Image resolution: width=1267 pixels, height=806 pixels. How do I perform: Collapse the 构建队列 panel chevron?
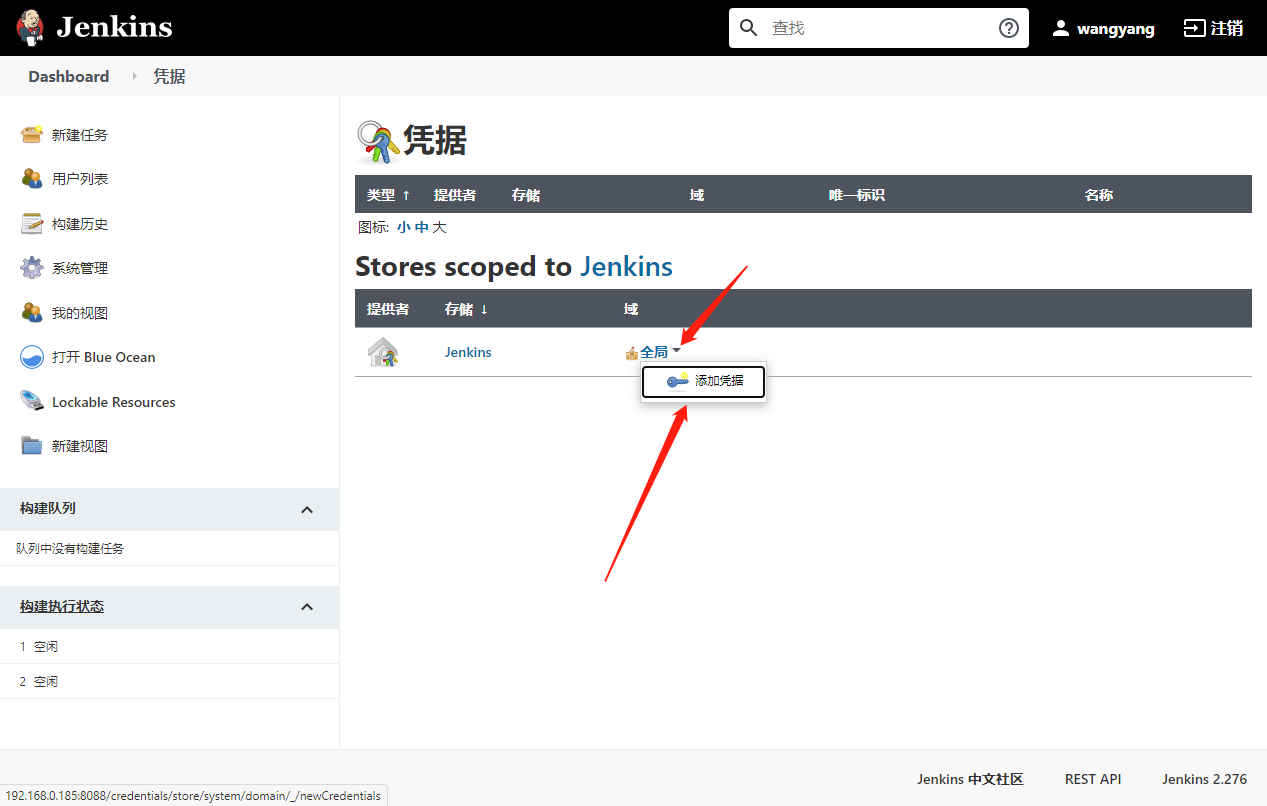click(x=307, y=509)
